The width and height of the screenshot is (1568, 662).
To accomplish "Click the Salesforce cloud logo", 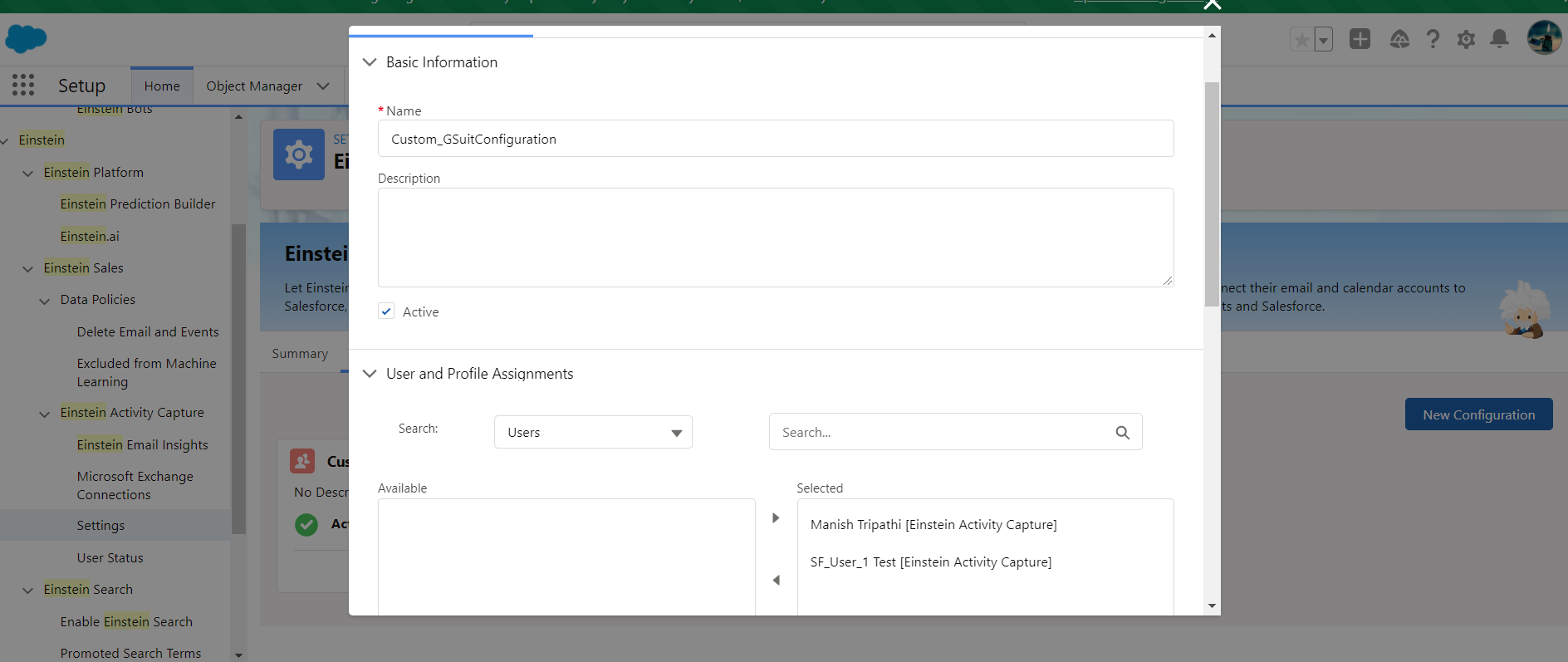I will (x=26, y=38).
